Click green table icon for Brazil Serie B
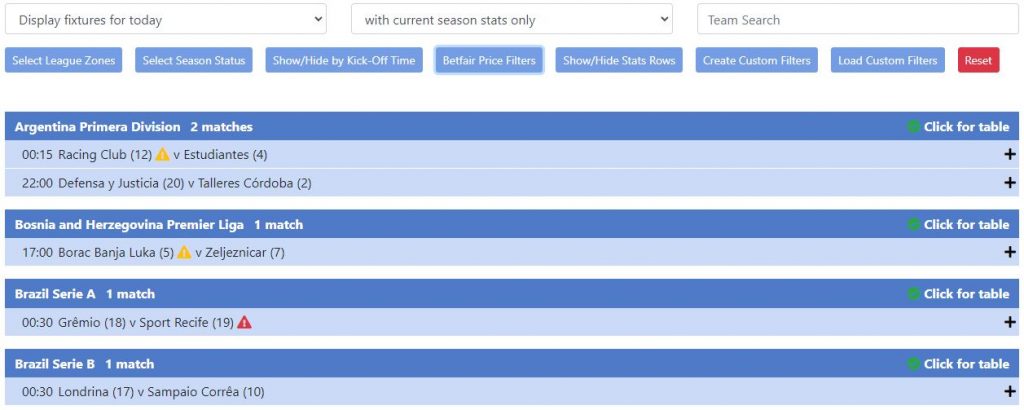Screen dimensions: 1024x410 (x=913, y=364)
